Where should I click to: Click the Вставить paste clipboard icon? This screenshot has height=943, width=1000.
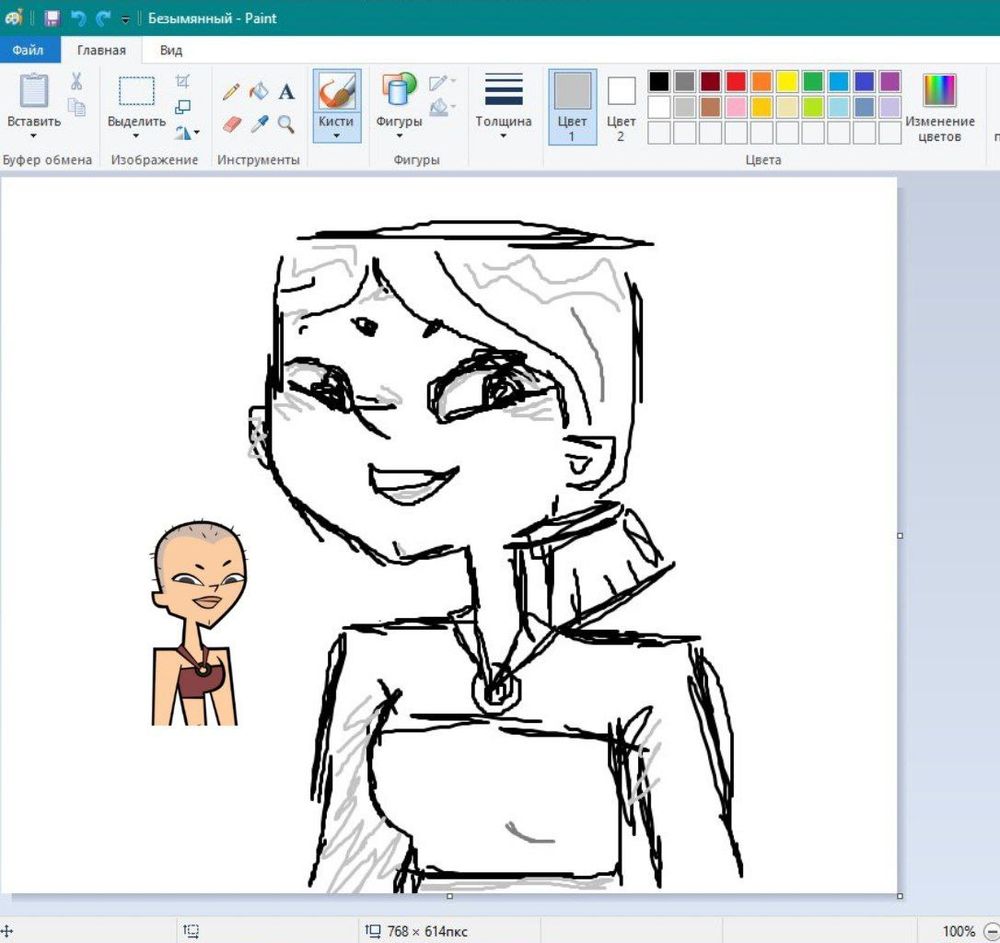click(33, 91)
